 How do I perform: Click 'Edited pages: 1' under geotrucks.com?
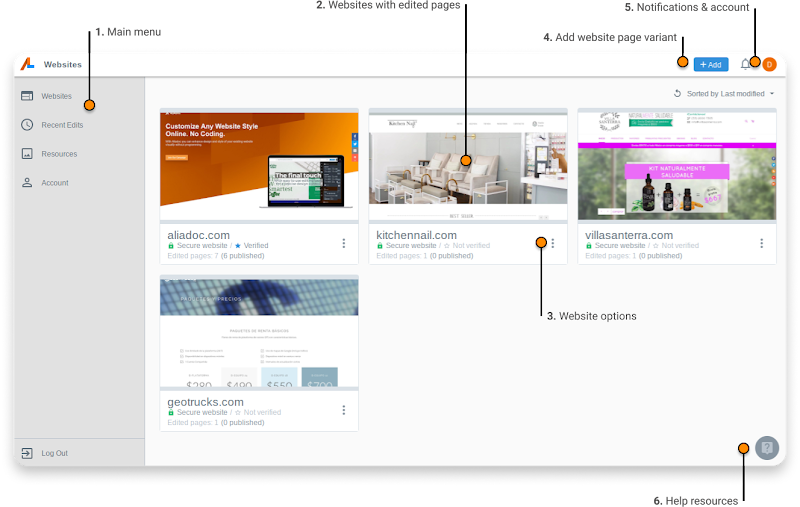point(193,422)
